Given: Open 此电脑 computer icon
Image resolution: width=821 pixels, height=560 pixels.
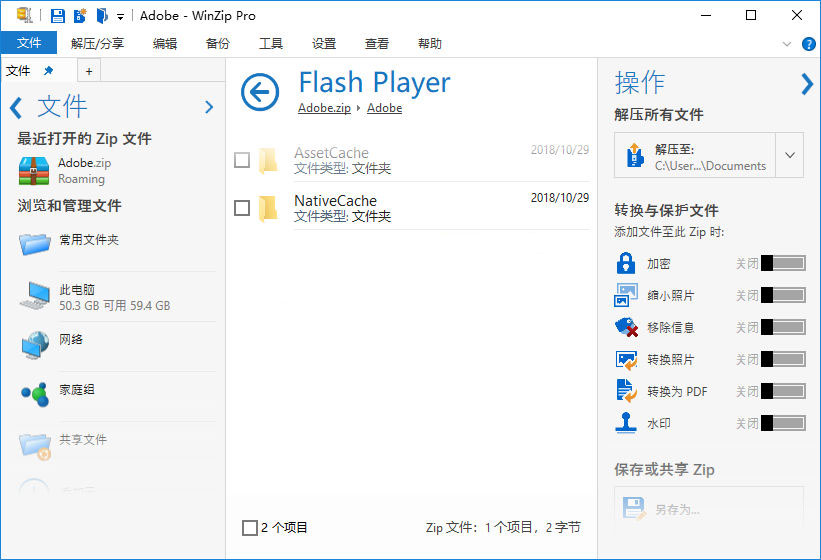Looking at the screenshot, I should point(35,295).
